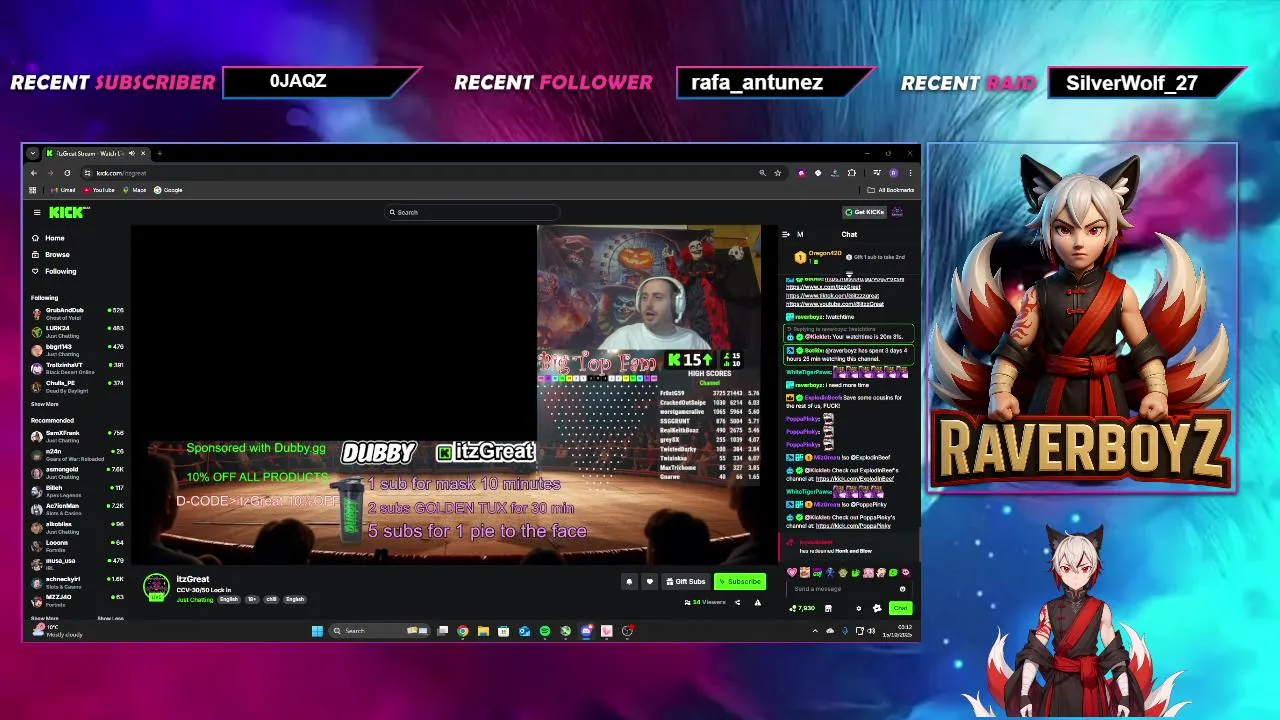Open Chrome from the Windows taskbar
Screen dimensions: 1280x720
(x=463, y=631)
